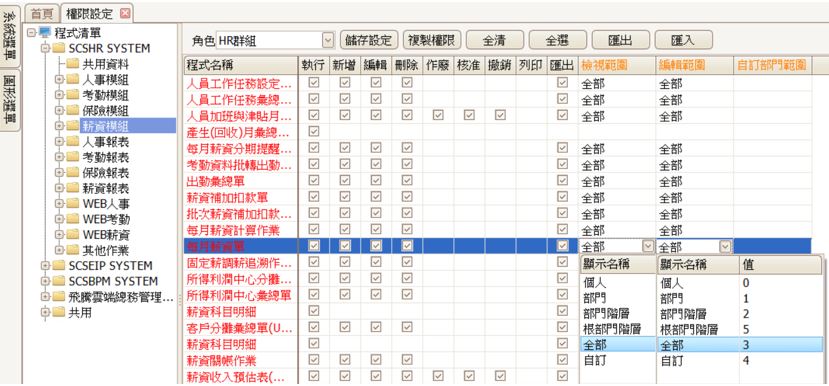Expand the 人事模組 tree node
This screenshot has height=386, width=829.
click(x=59, y=80)
